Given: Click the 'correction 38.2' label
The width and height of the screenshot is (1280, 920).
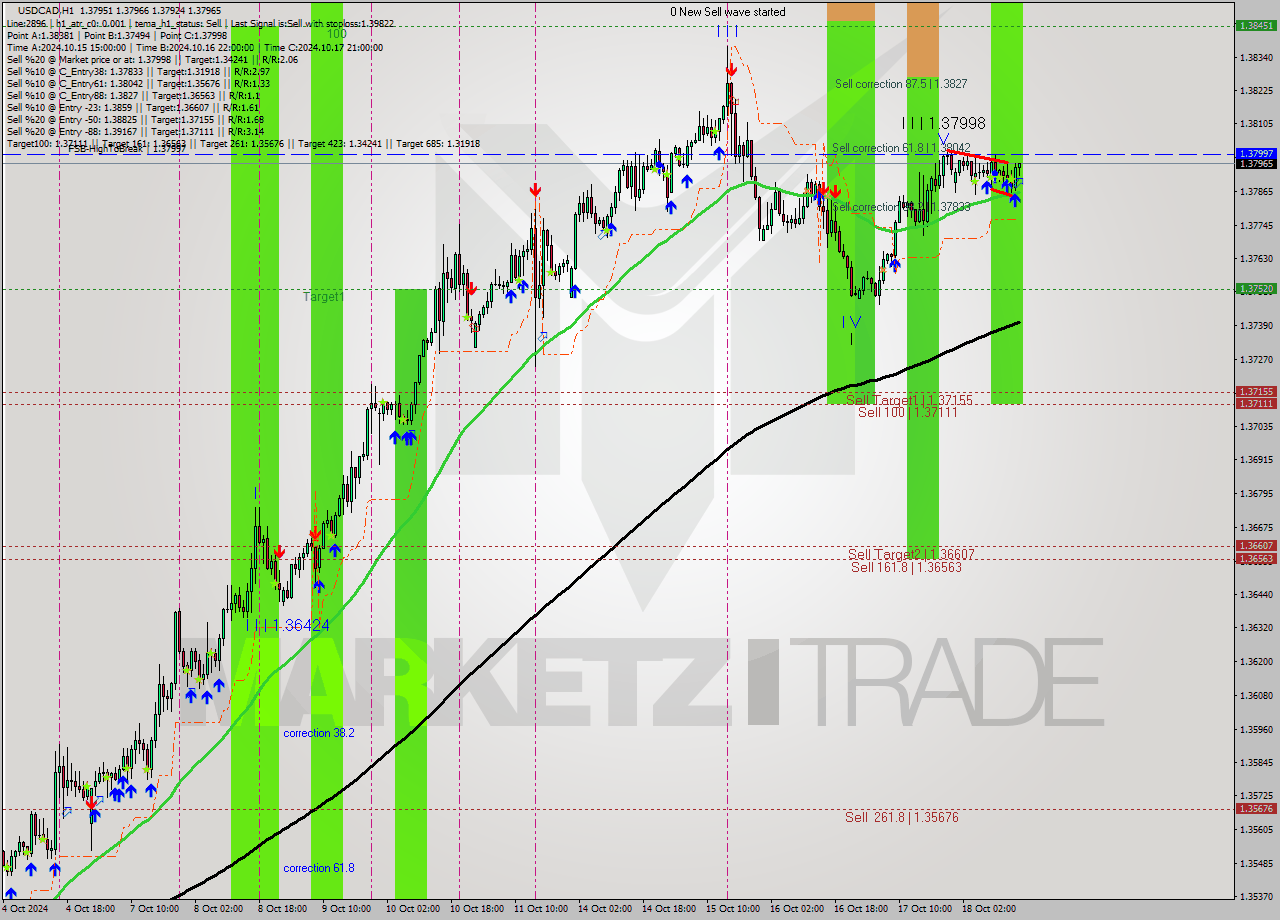Looking at the screenshot, I should (x=318, y=733).
